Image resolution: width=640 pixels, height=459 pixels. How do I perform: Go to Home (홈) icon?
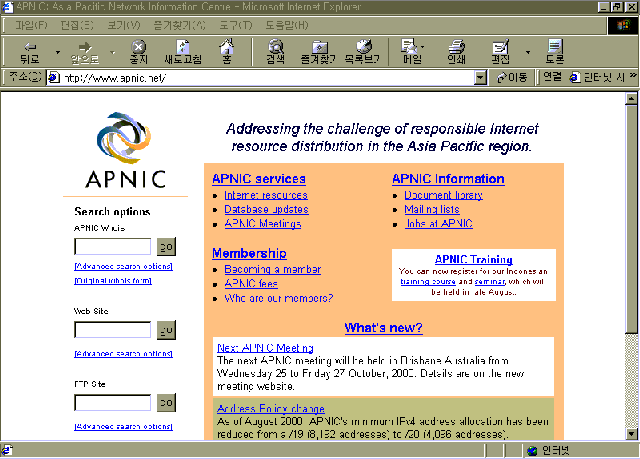click(x=227, y=51)
